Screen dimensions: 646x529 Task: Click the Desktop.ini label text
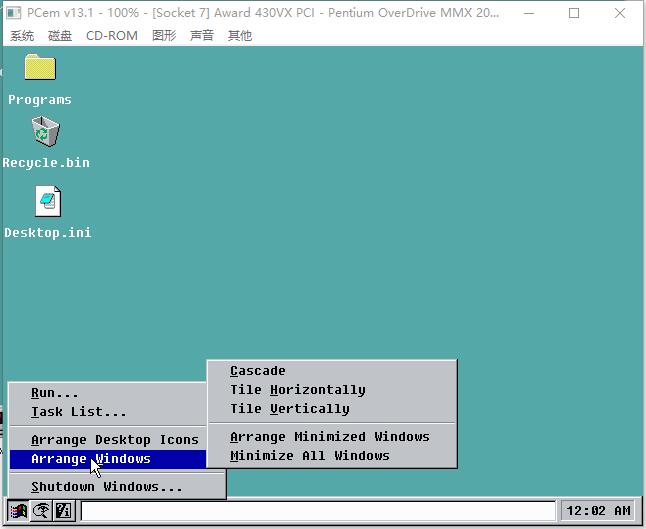pyautogui.click(x=48, y=233)
